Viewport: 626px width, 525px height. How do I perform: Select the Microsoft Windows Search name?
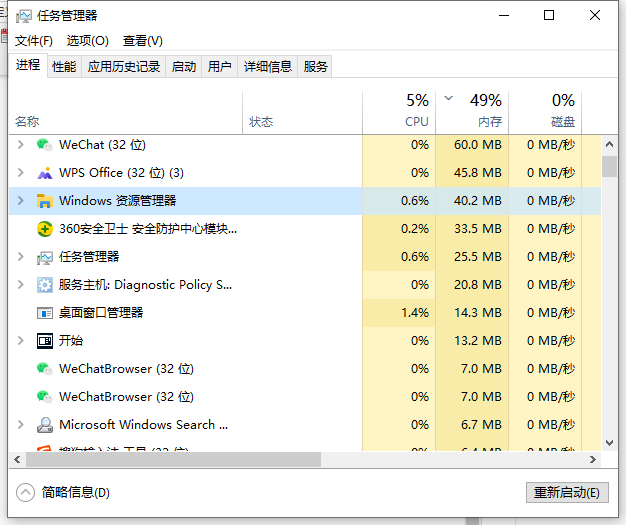144,424
